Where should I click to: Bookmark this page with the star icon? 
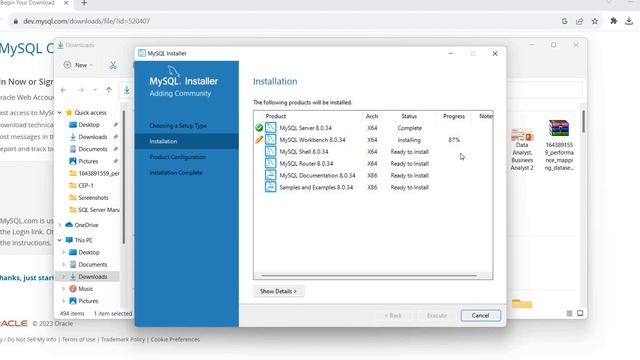coord(595,21)
